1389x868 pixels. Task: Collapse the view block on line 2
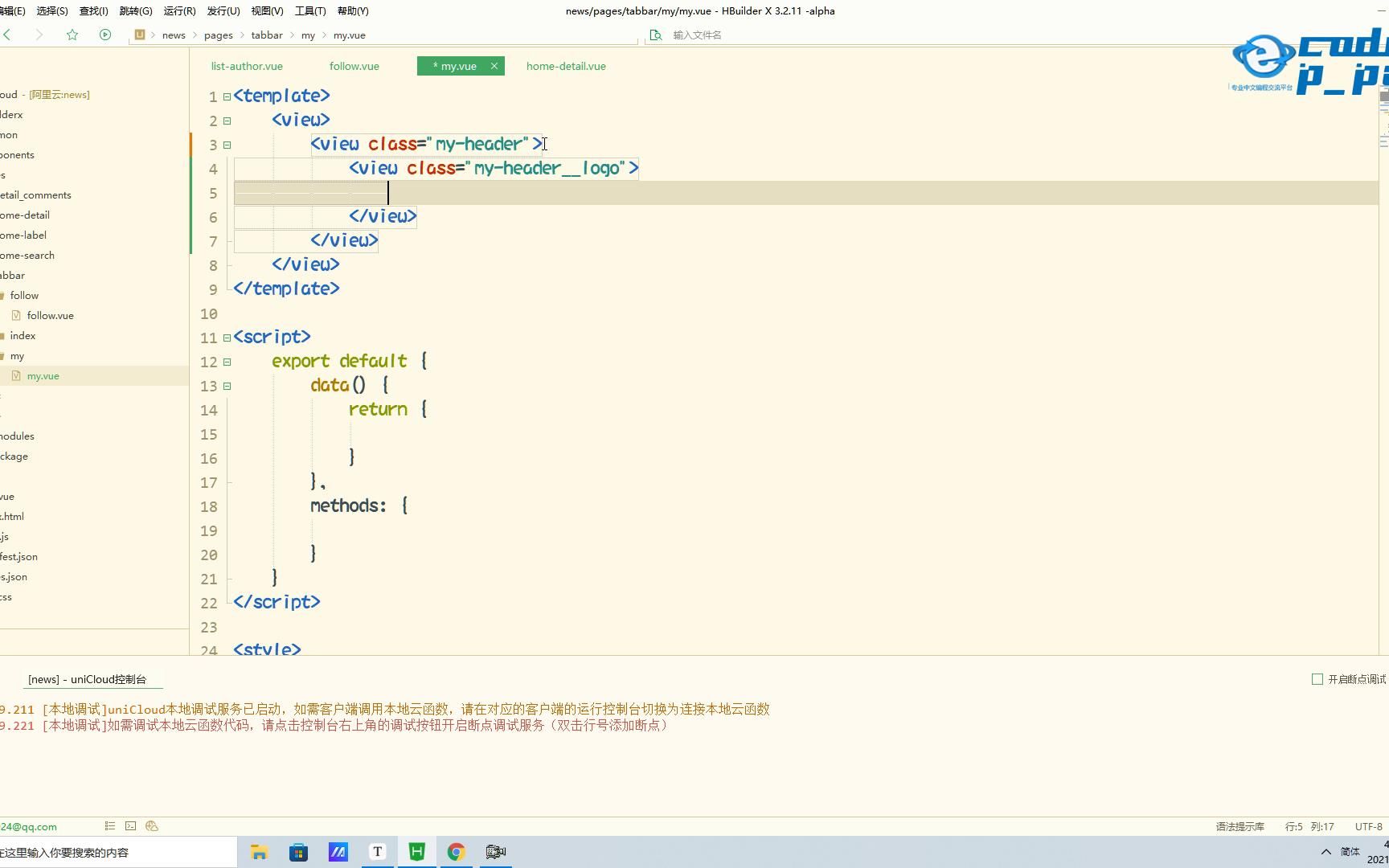227,121
